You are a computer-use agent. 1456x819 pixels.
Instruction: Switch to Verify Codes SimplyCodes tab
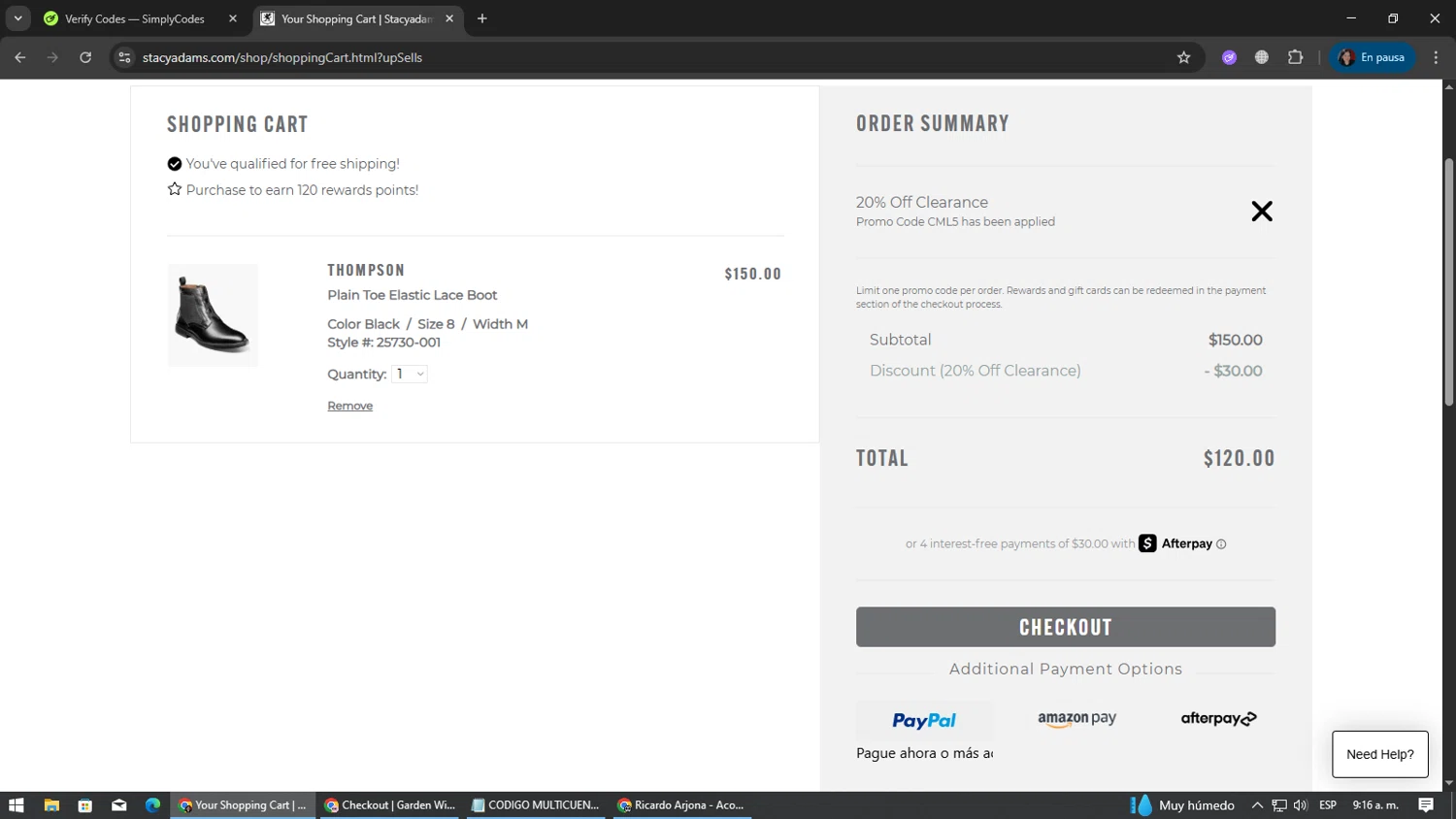[136, 18]
